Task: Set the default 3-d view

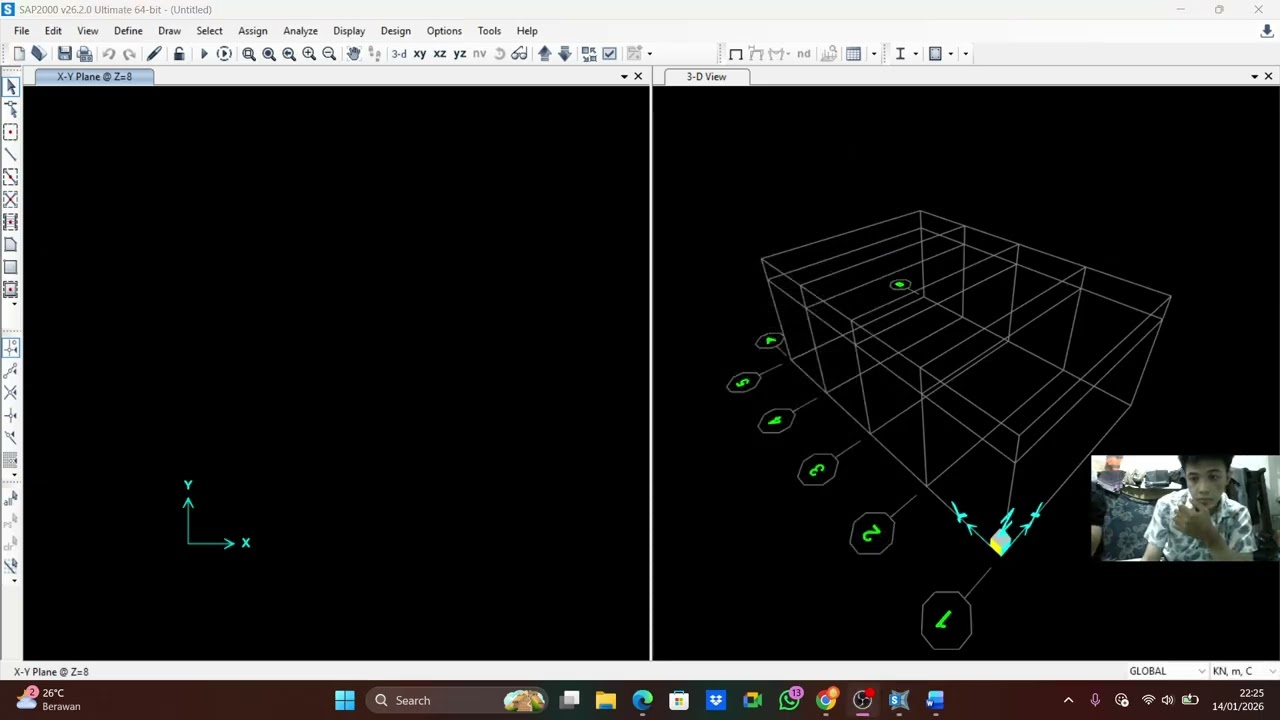Action: pos(399,54)
